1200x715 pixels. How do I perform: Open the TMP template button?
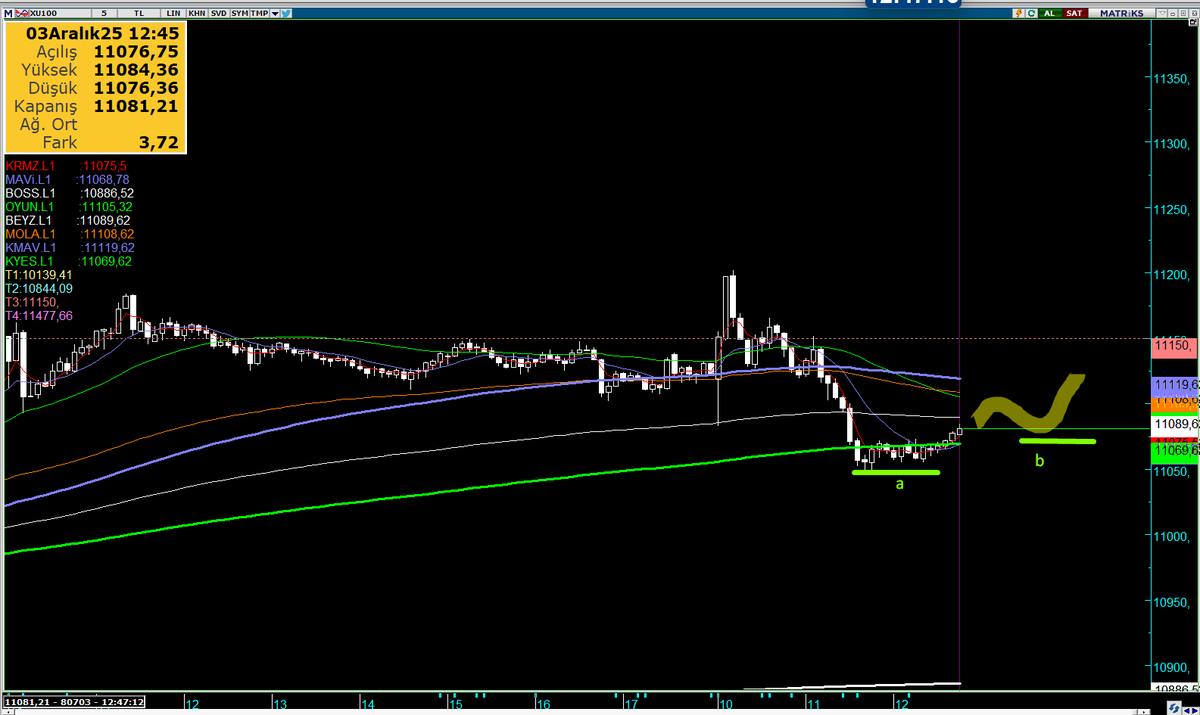259,13
